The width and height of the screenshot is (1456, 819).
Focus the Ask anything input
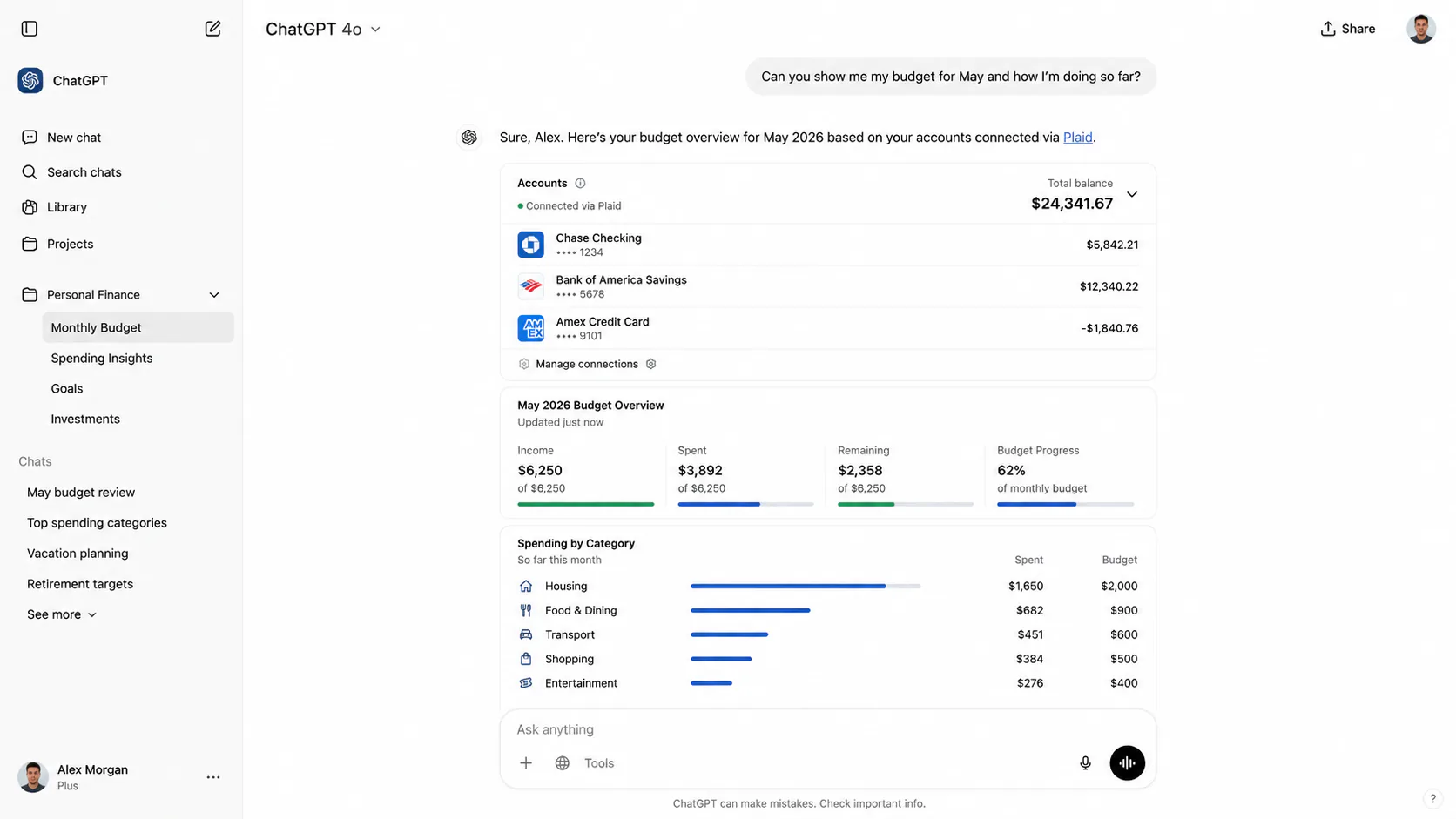827,729
